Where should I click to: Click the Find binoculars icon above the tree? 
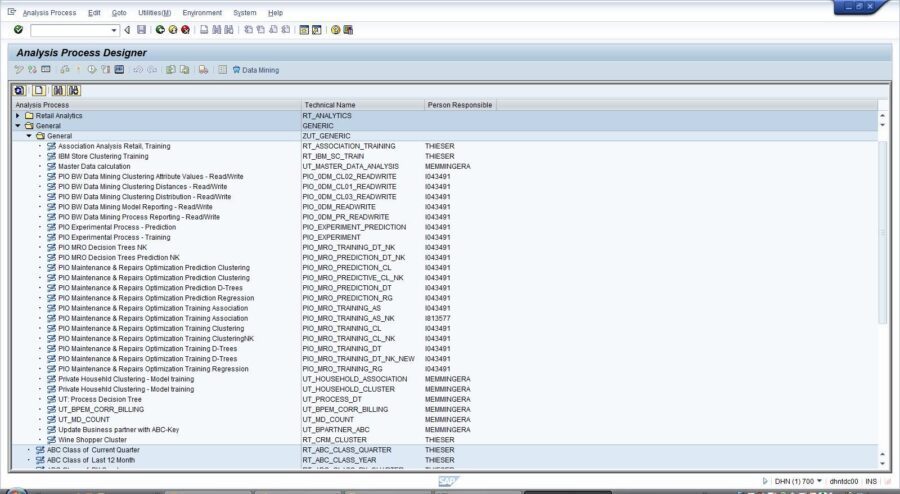tap(59, 90)
